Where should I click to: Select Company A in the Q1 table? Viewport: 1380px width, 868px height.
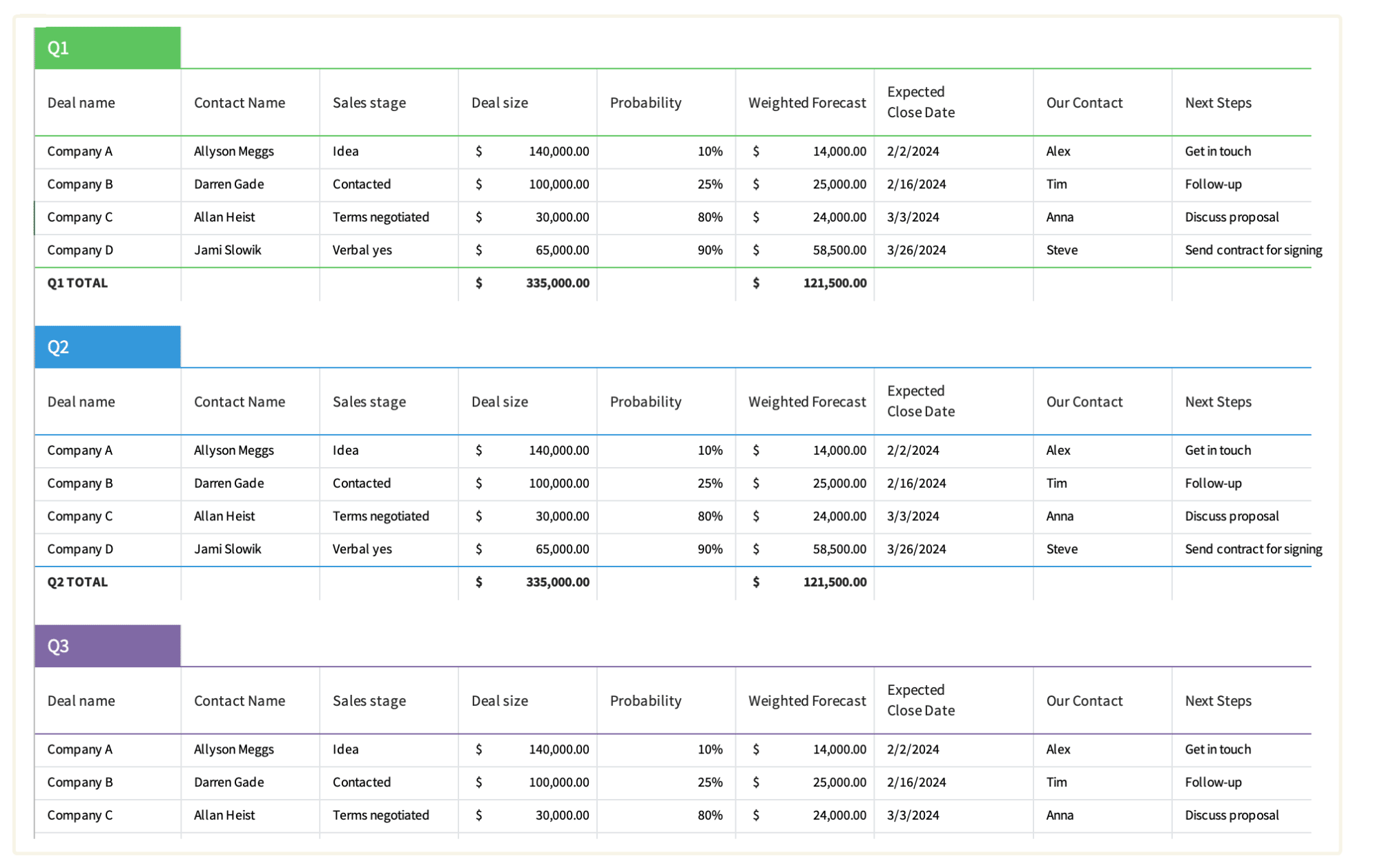coord(79,151)
